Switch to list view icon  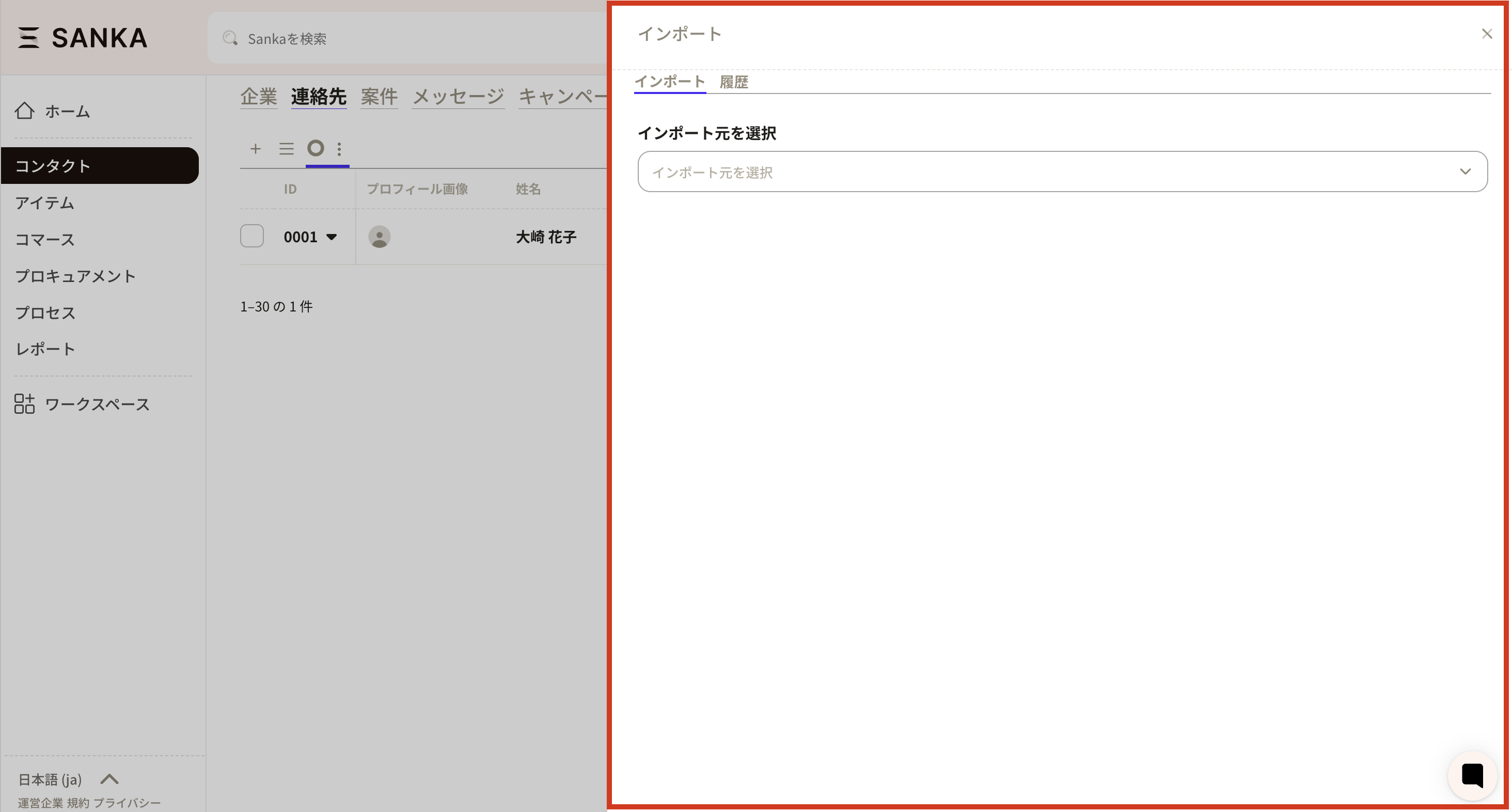tap(287, 149)
